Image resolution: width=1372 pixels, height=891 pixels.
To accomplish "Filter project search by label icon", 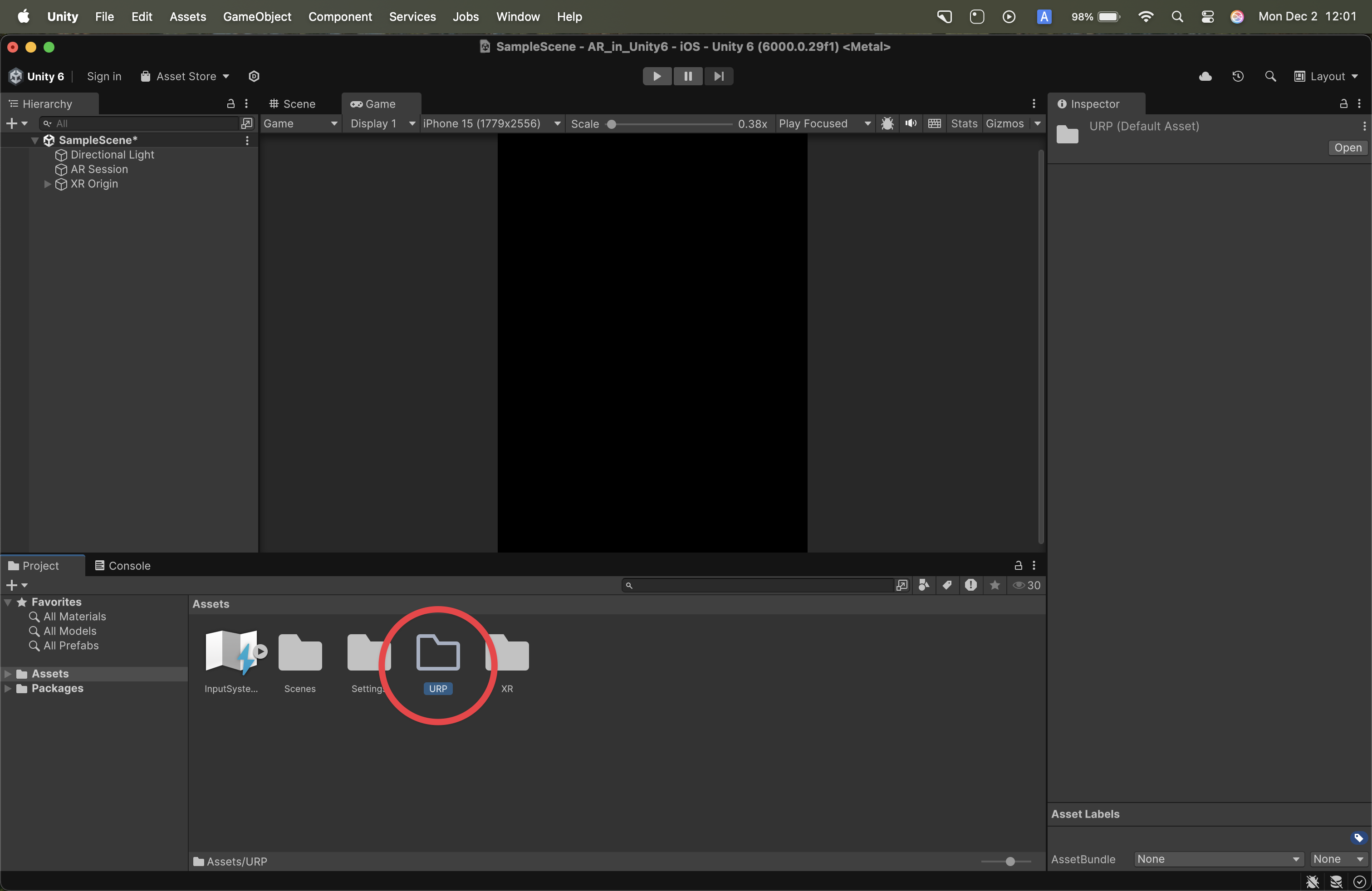I will [x=947, y=585].
